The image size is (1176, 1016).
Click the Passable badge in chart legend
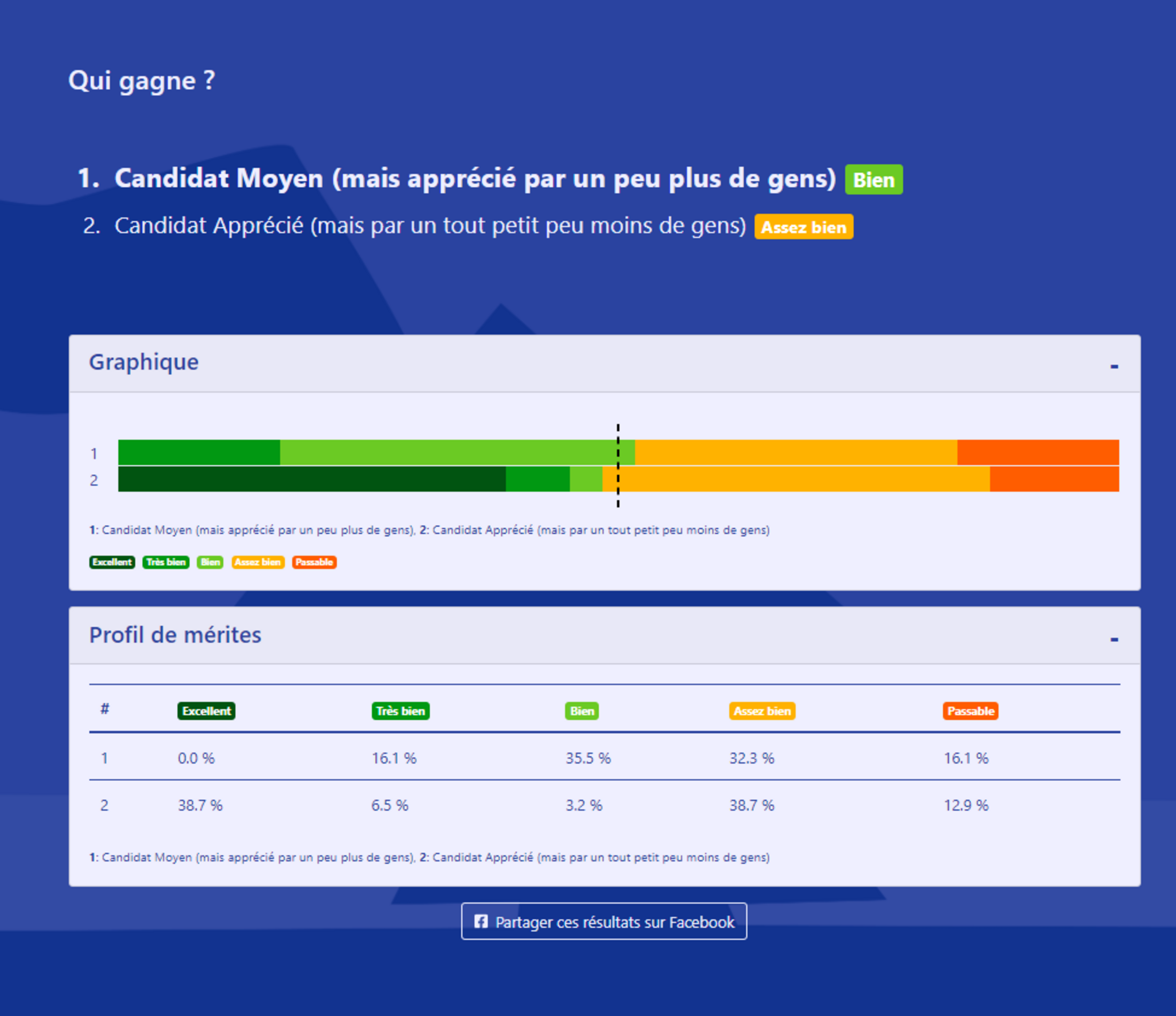314,562
